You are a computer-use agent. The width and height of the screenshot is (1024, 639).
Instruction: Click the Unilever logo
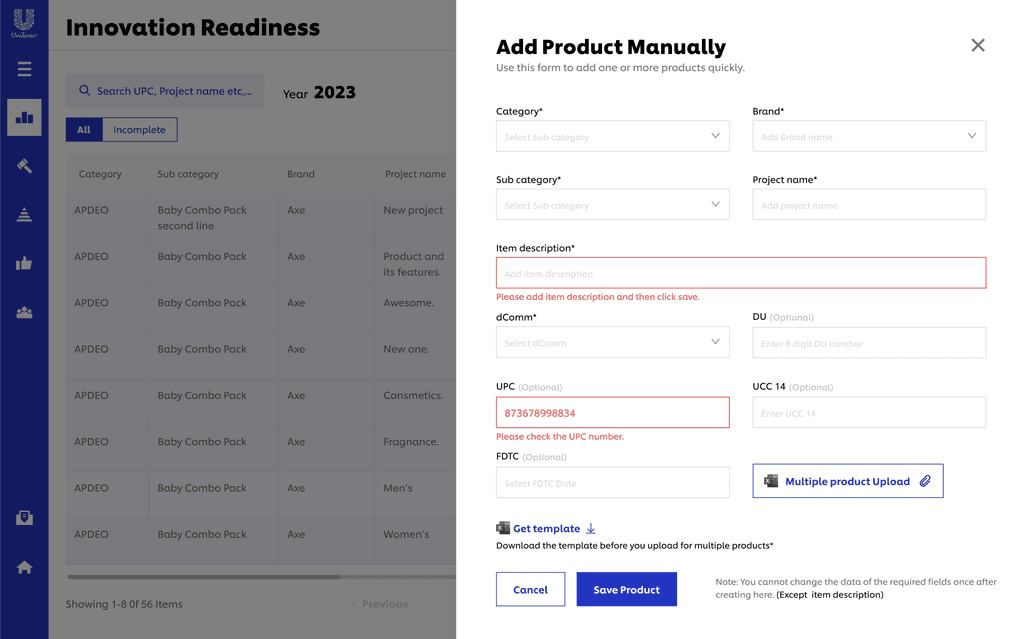(24, 24)
